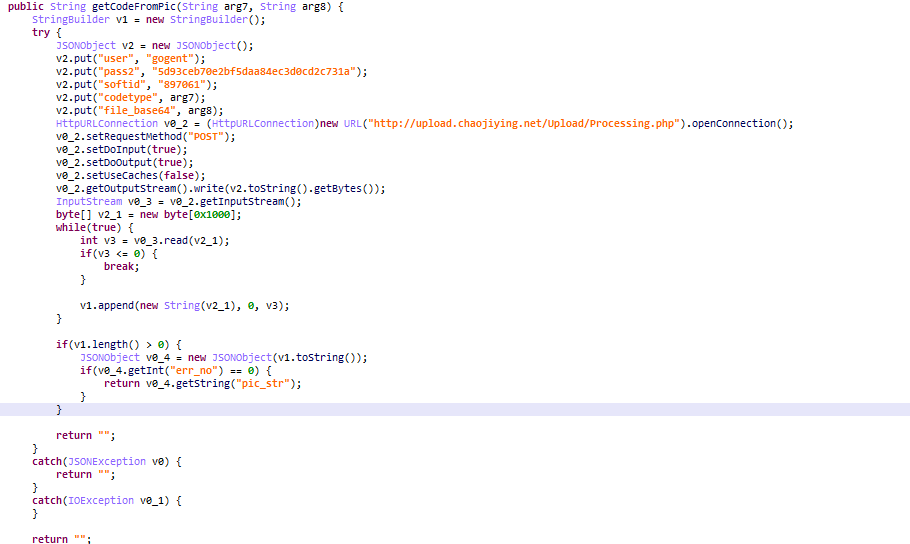Select the 0x1000 buffer size literal
The image size is (910, 544).
(212, 215)
